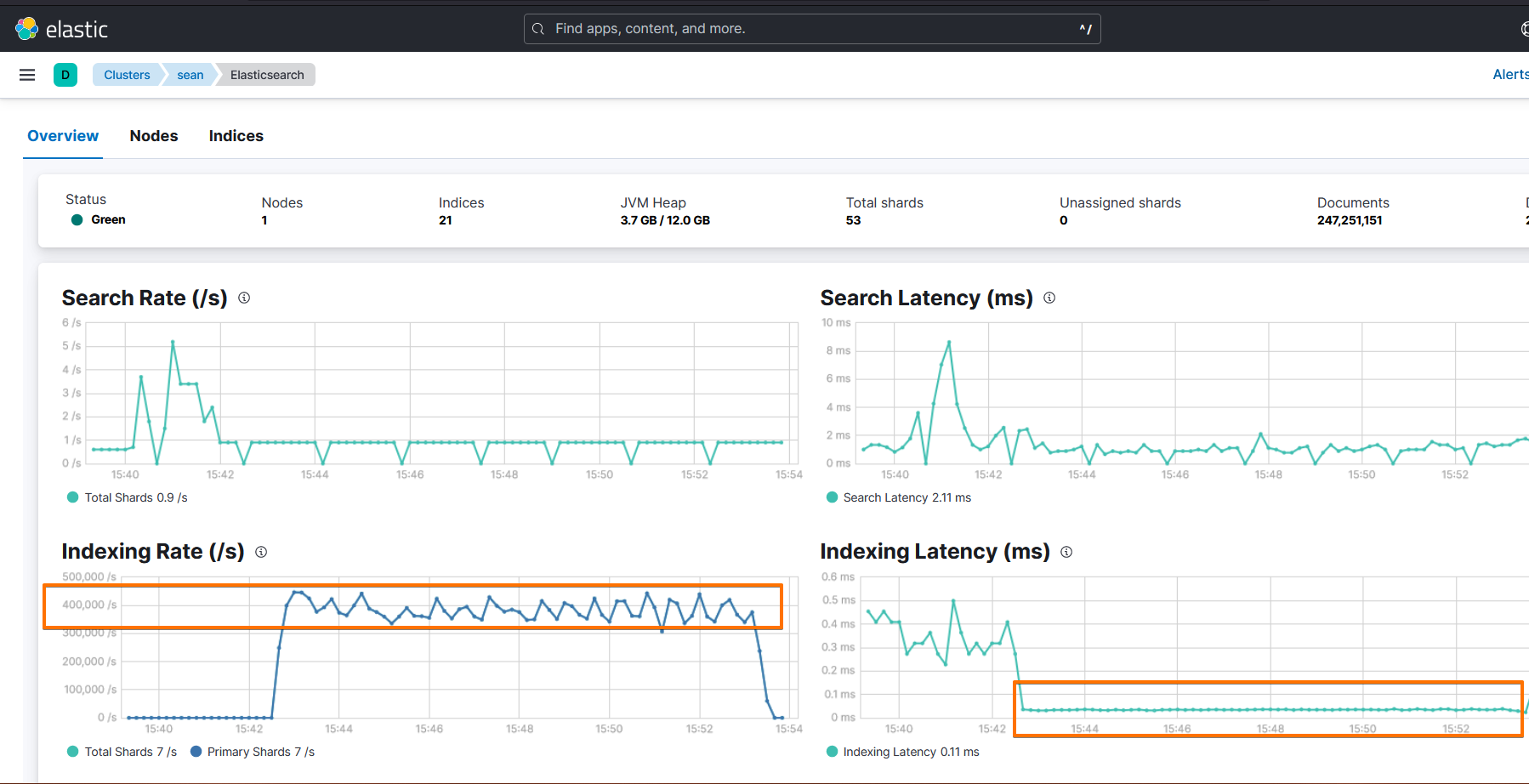The image size is (1529, 784).
Task: Click the Total shards value 53
Action: (x=854, y=220)
